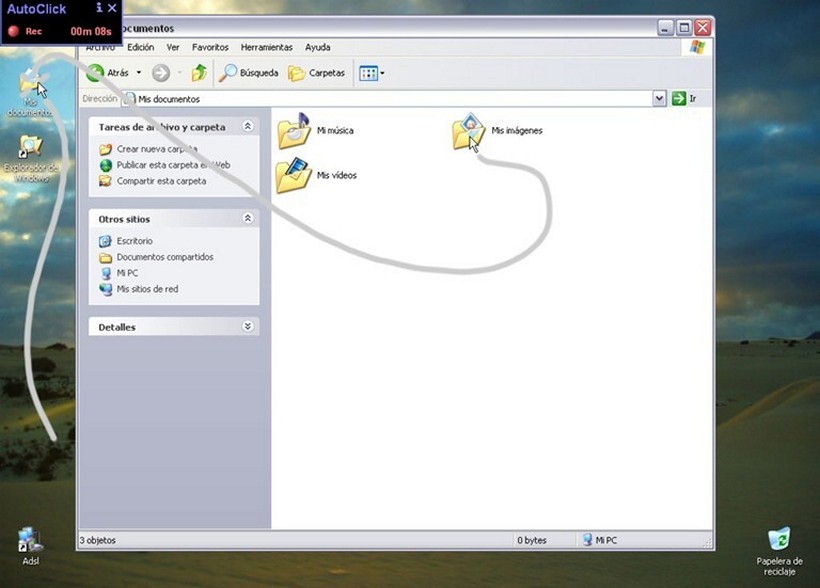The width and height of the screenshot is (820, 588).
Task: Collapse the Otros sitios panel
Action: click(x=248, y=218)
